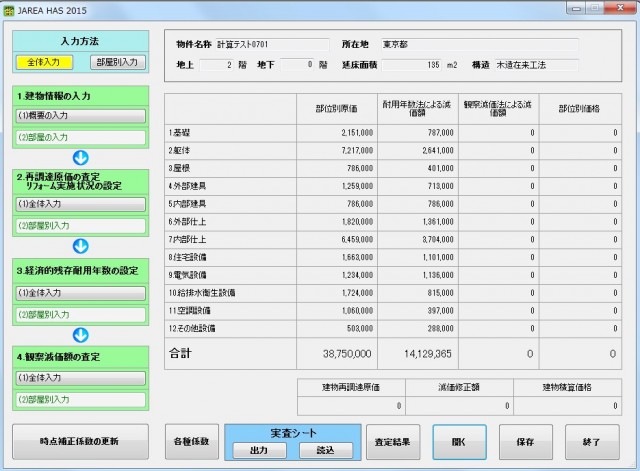The height and width of the screenshot is (471, 640).
Task: Click the 地上 floors field
Action: tap(217, 65)
